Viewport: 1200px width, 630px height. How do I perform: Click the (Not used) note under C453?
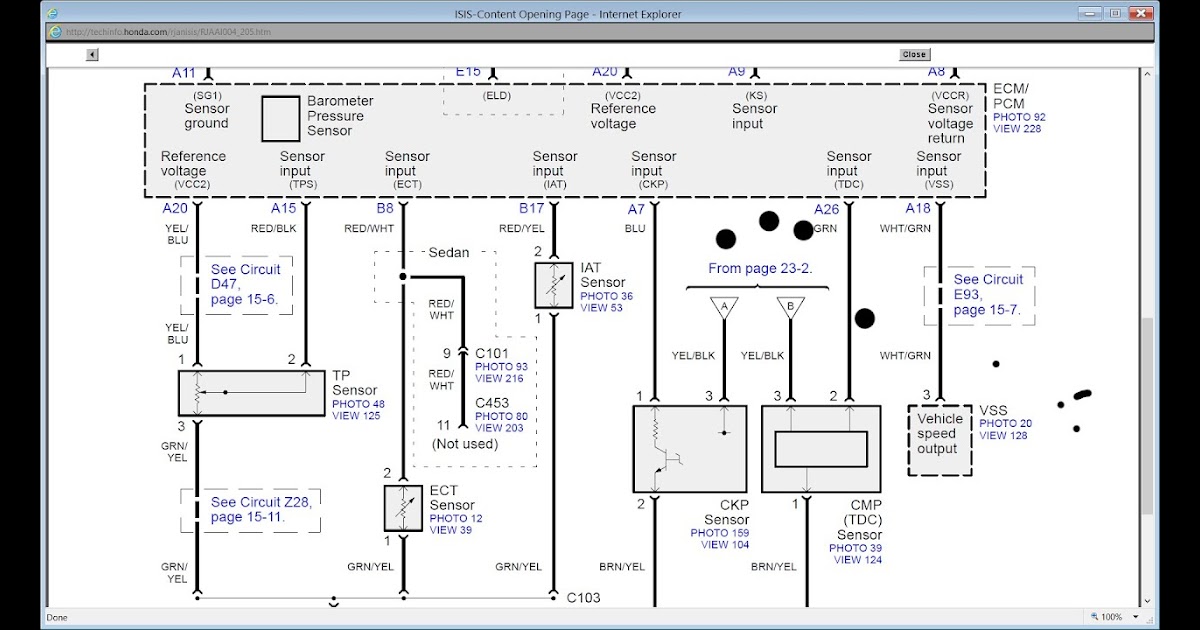coord(464,444)
